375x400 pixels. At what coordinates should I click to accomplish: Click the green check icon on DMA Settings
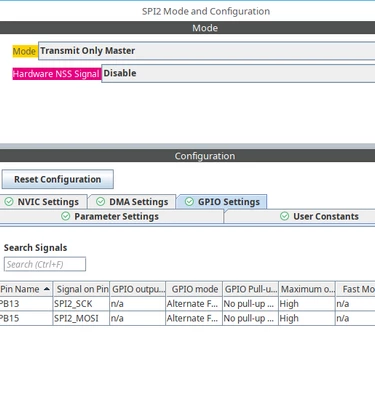click(100, 202)
